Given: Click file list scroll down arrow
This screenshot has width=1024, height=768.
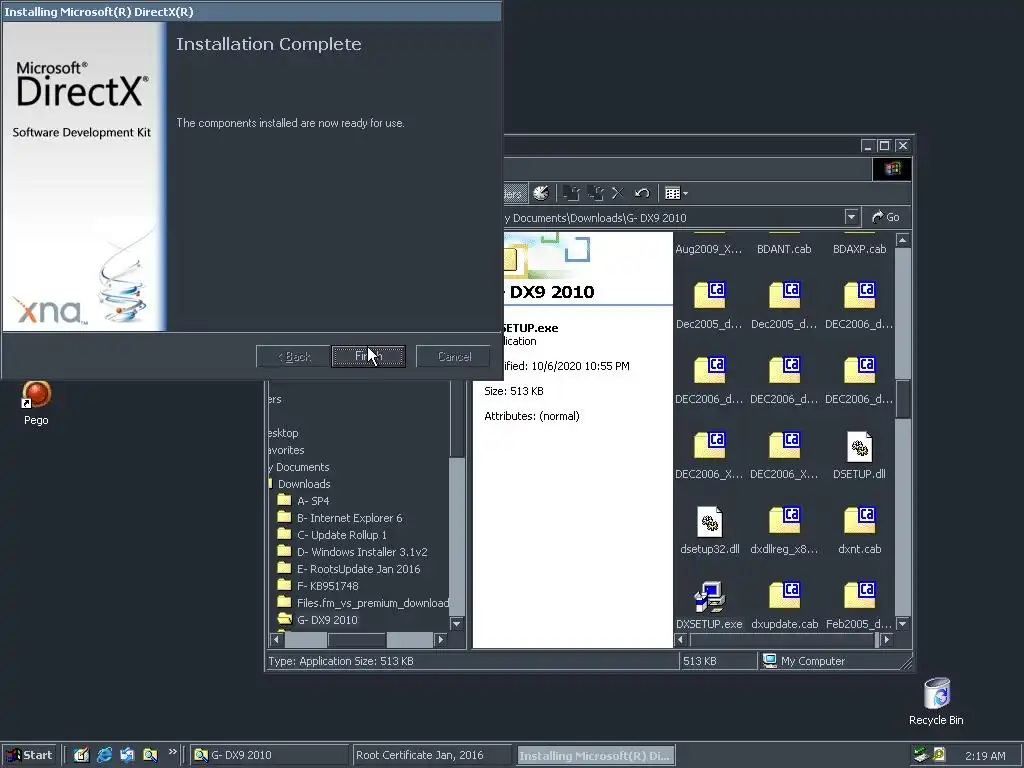Looking at the screenshot, I should coord(903,624).
